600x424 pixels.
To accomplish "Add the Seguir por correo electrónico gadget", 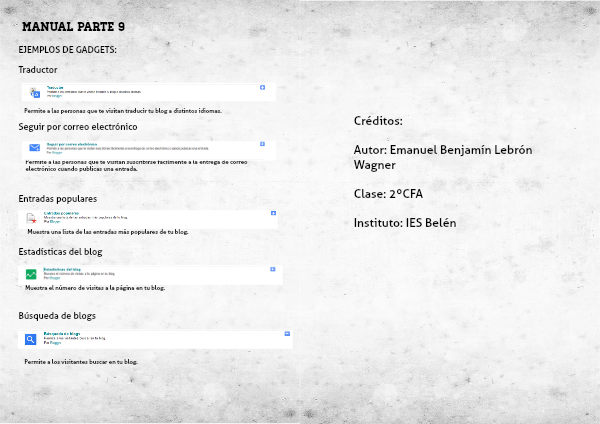I will (x=262, y=144).
